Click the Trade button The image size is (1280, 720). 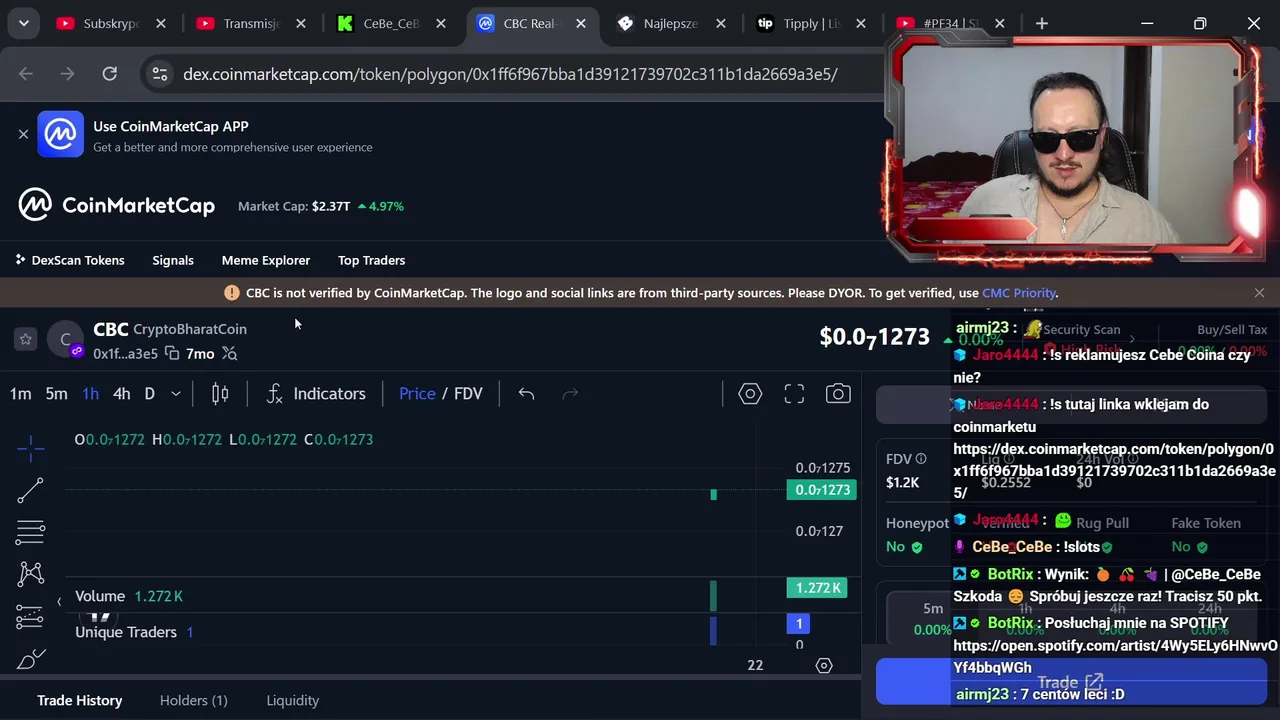[x=1070, y=682]
